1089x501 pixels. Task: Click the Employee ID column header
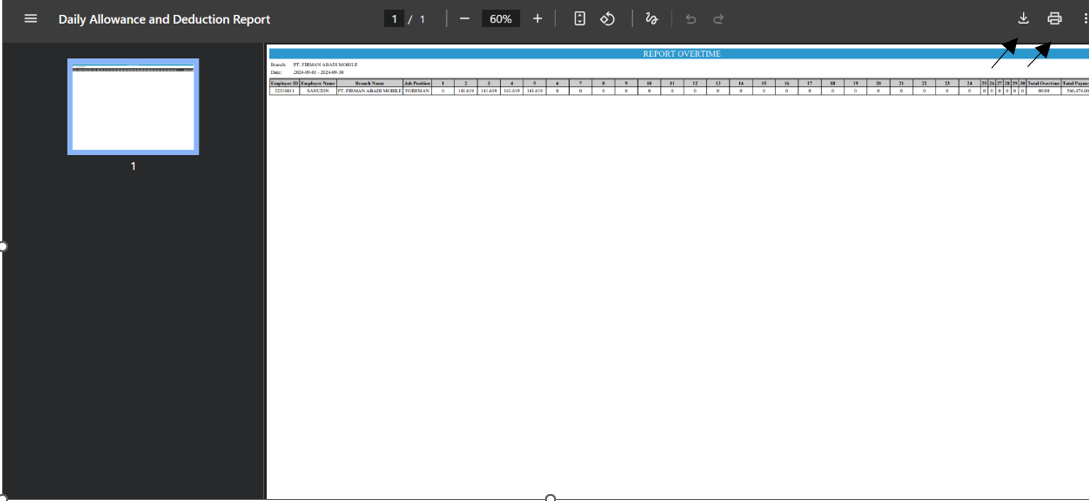[x=284, y=83]
